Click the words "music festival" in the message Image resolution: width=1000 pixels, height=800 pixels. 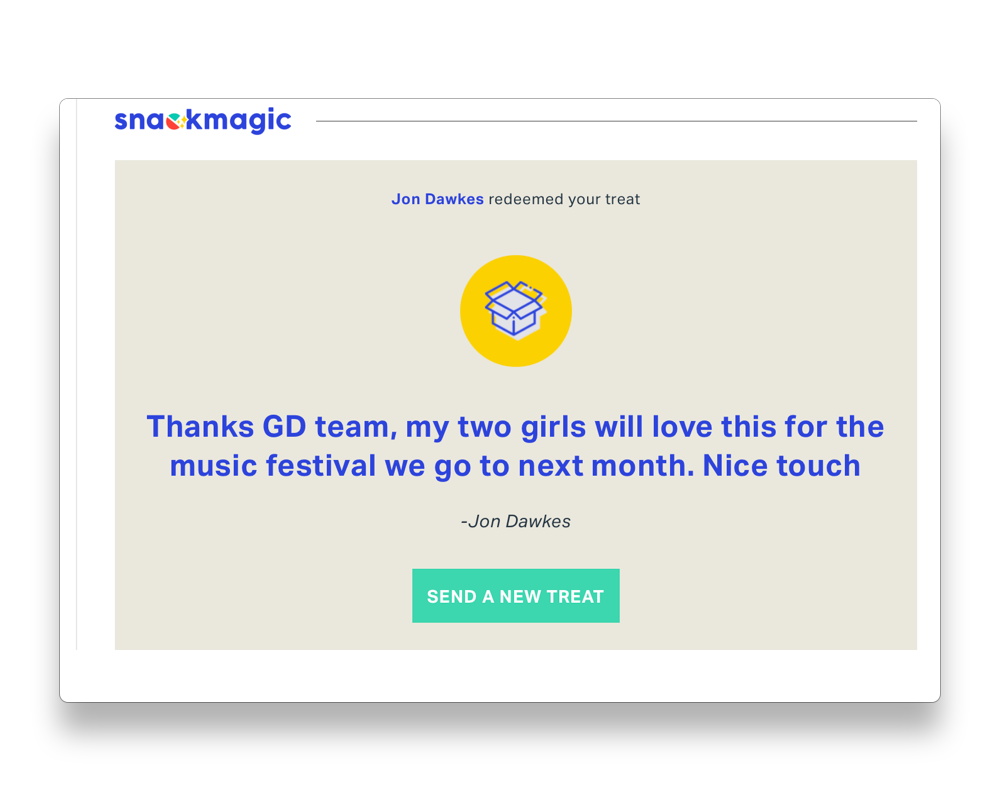click(x=273, y=466)
